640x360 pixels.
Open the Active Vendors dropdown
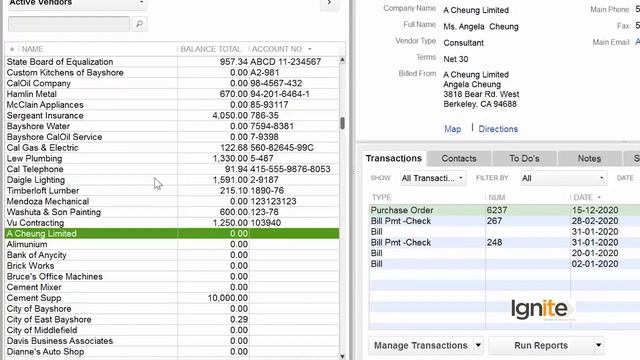[77, 4]
